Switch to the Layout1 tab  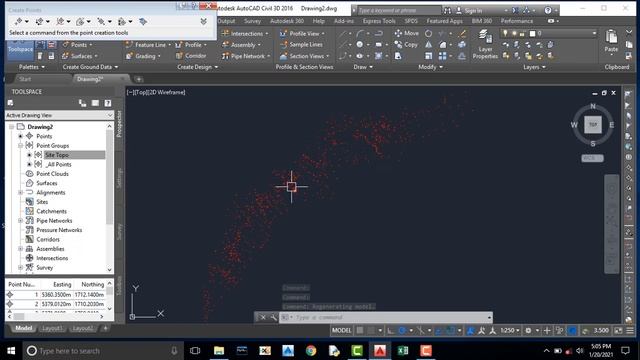[x=52, y=329]
